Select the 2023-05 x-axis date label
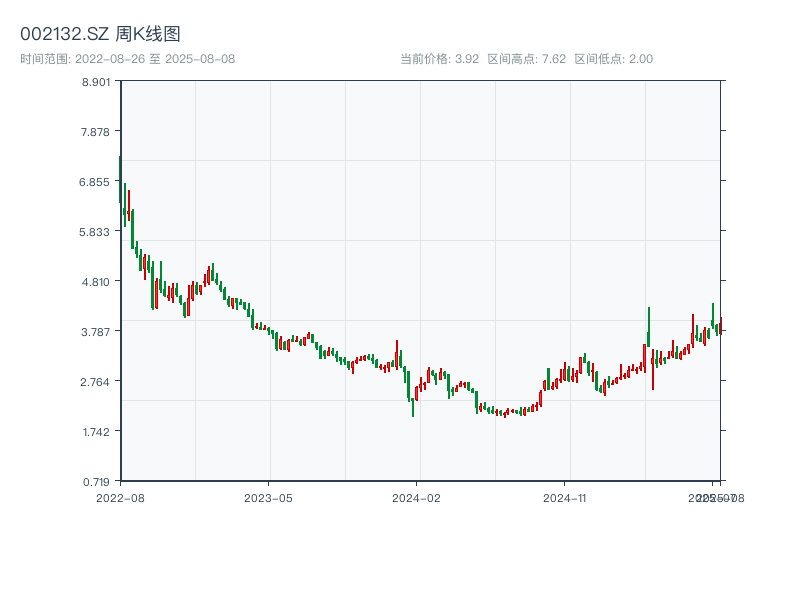Viewport: 800px width, 600px height. point(268,497)
